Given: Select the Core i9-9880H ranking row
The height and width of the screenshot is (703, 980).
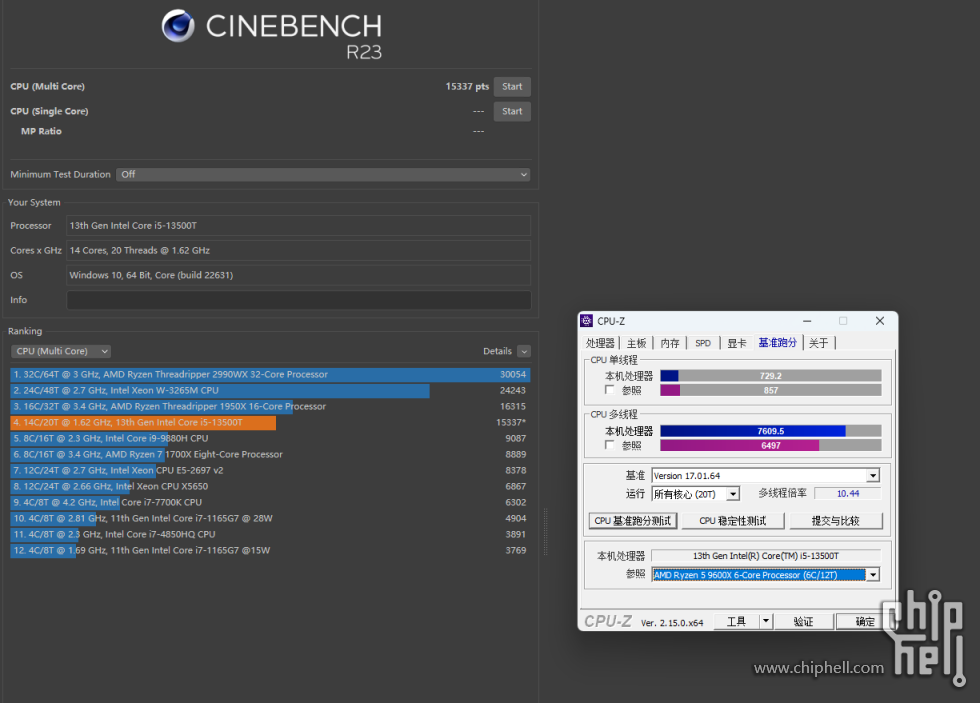Looking at the screenshot, I should coord(270,439).
